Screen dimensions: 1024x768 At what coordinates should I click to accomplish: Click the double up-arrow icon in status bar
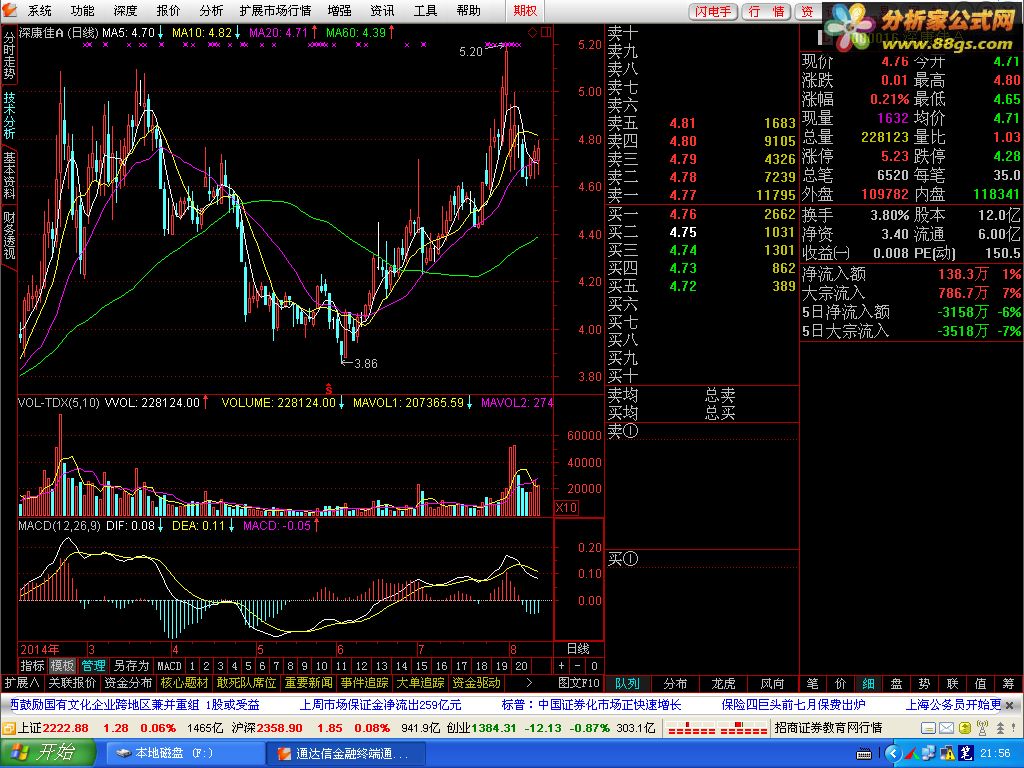1000,728
